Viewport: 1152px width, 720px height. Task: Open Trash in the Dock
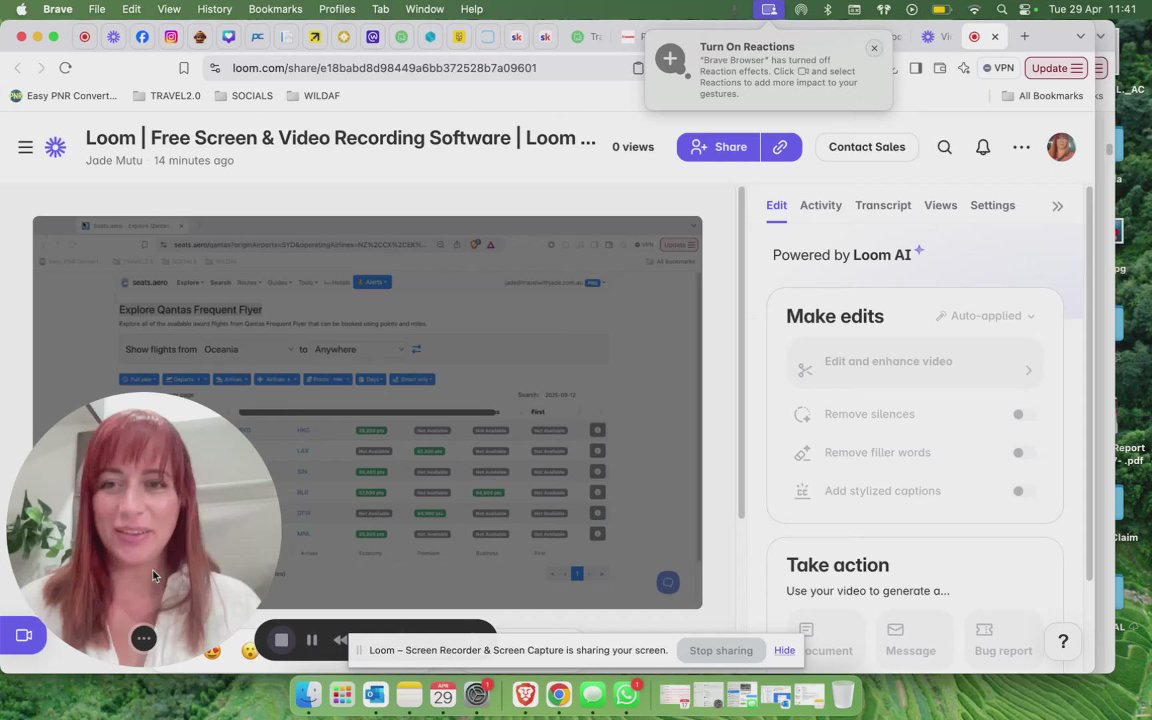(x=843, y=694)
